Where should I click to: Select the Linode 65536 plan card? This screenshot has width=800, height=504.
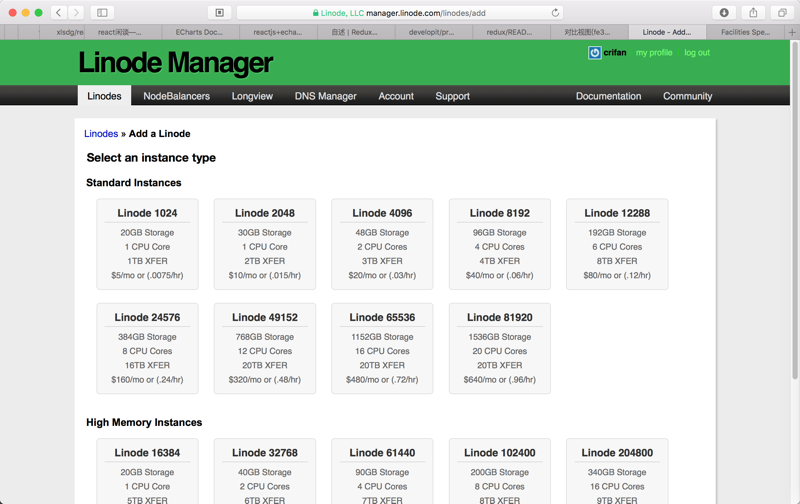tap(382, 348)
